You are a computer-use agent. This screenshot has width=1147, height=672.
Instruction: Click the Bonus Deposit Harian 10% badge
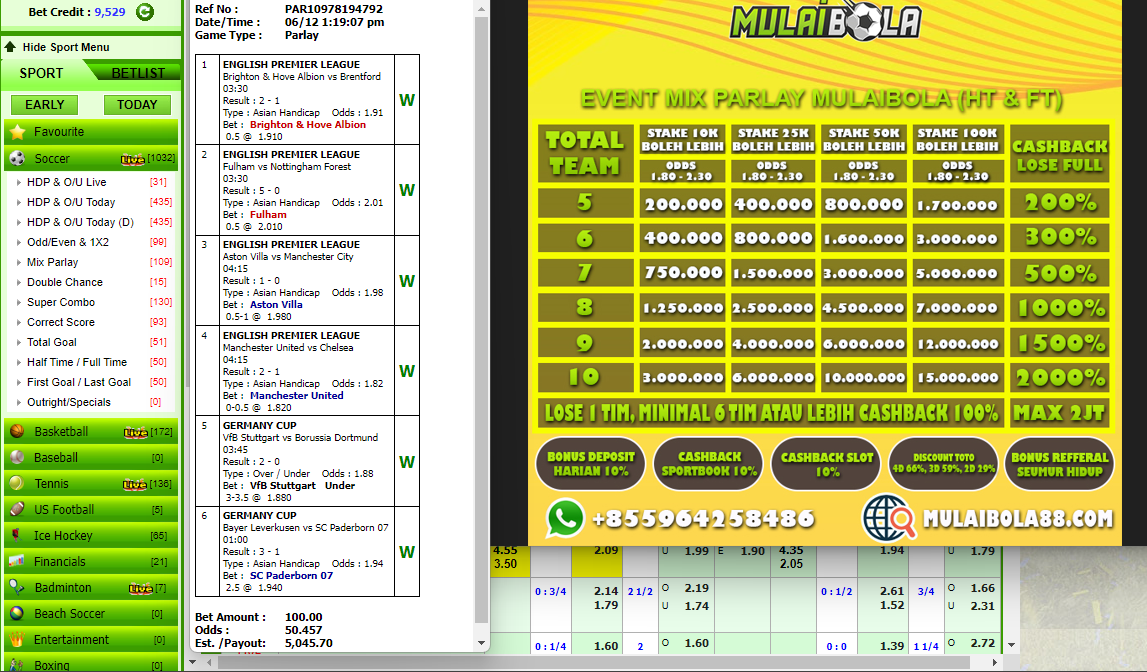(x=590, y=464)
